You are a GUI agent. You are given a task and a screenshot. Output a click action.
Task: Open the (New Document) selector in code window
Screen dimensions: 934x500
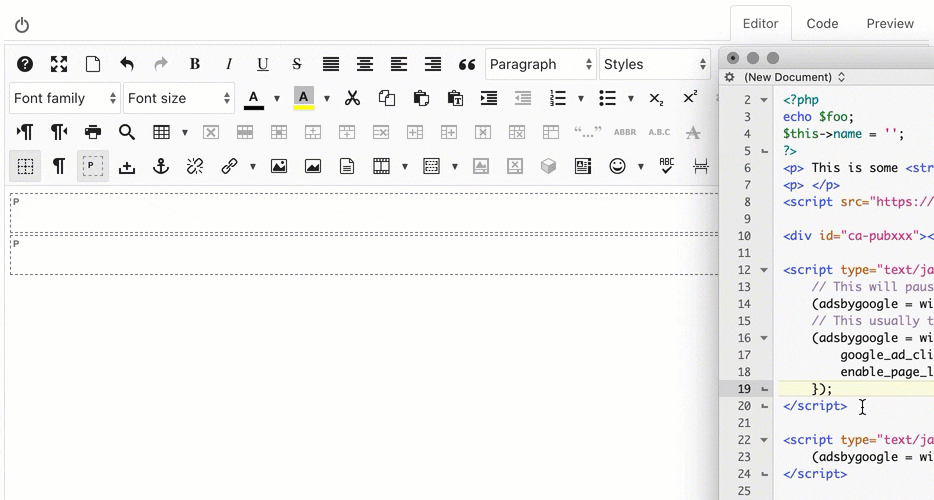tap(794, 77)
